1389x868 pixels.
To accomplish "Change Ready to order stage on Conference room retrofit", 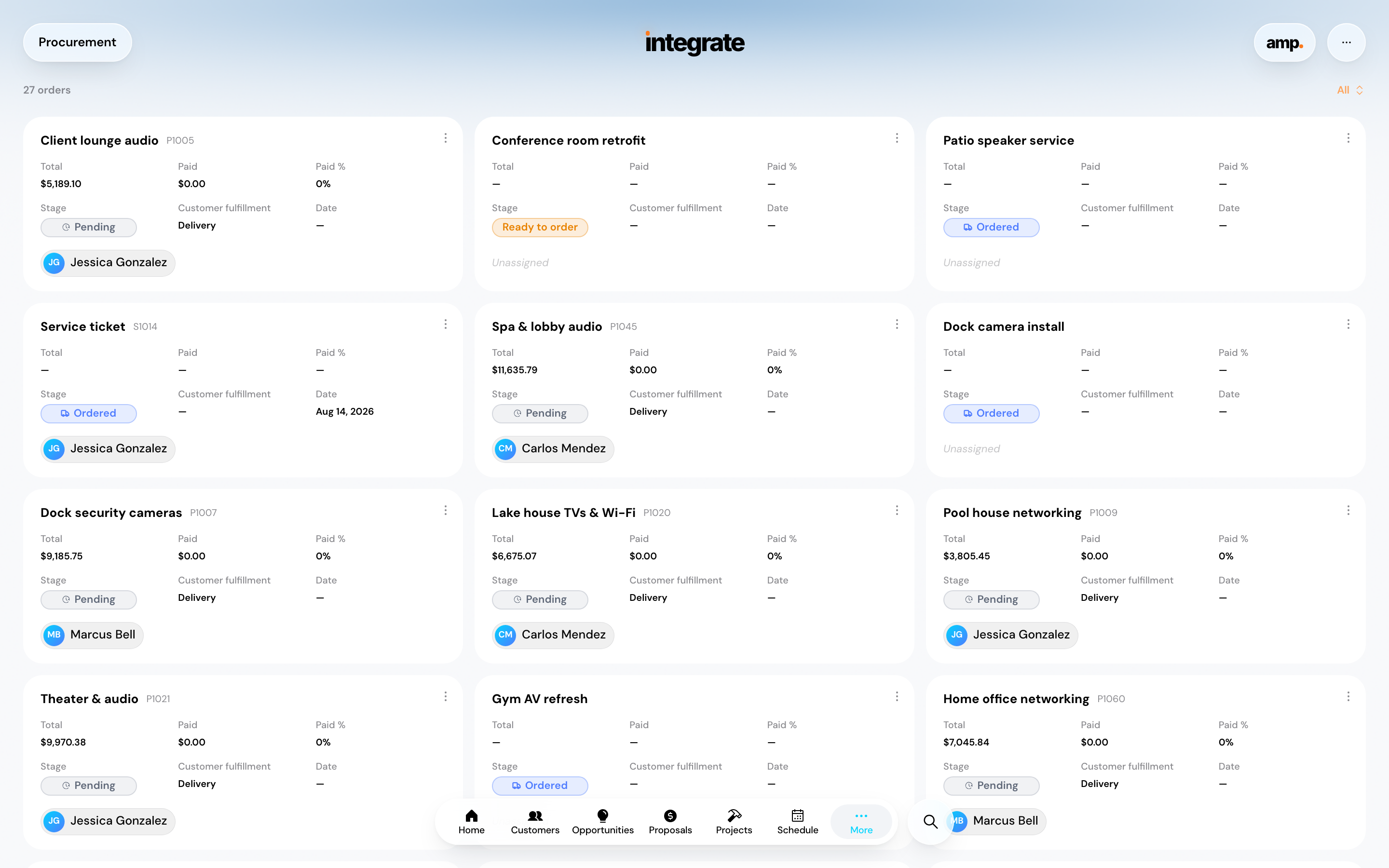I will click(x=540, y=227).
